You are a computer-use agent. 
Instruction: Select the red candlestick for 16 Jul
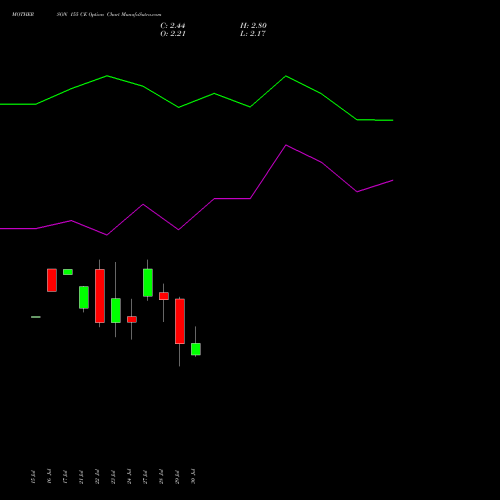coord(52,280)
